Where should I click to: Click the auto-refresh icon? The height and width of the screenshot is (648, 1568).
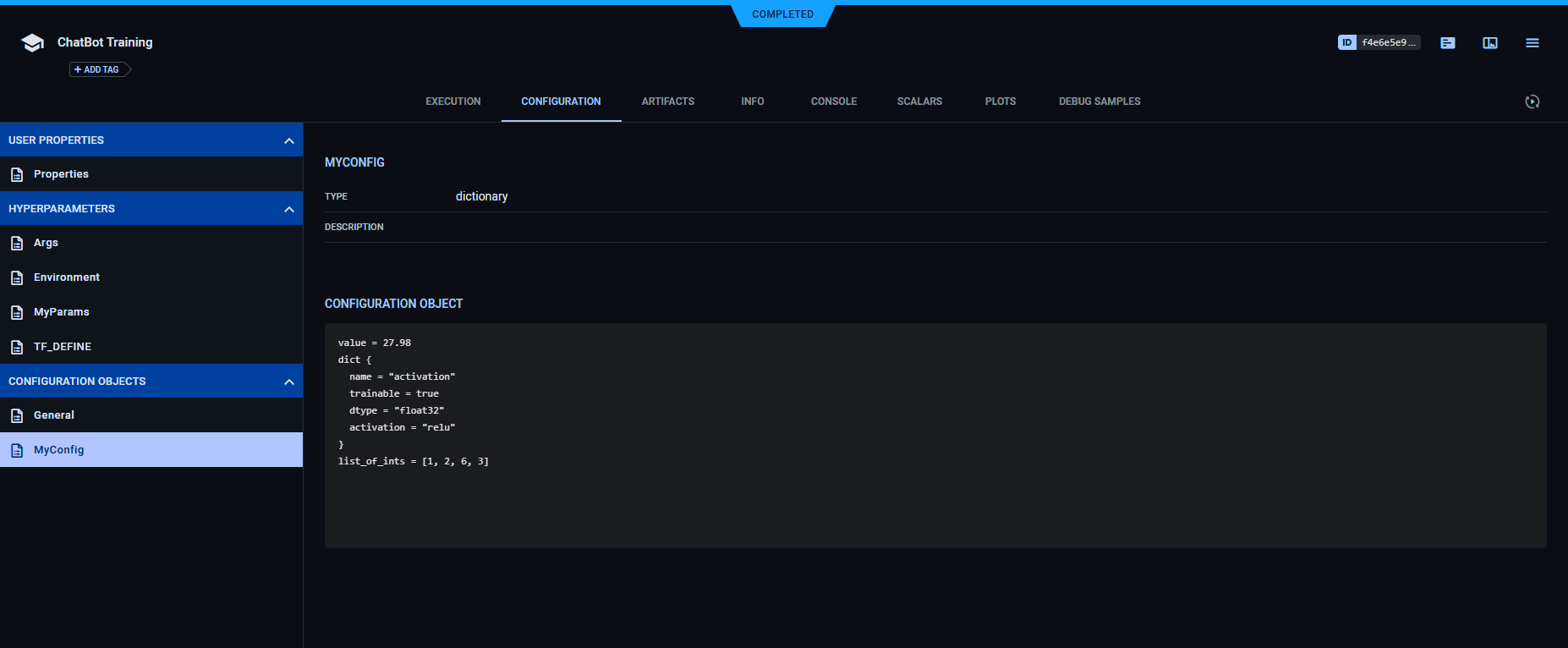coord(1532,102)
